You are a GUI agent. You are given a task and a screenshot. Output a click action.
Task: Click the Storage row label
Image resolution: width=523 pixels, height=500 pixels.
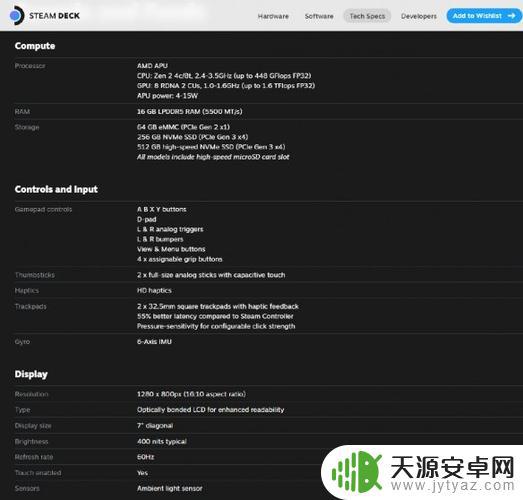tap(27, 127)
